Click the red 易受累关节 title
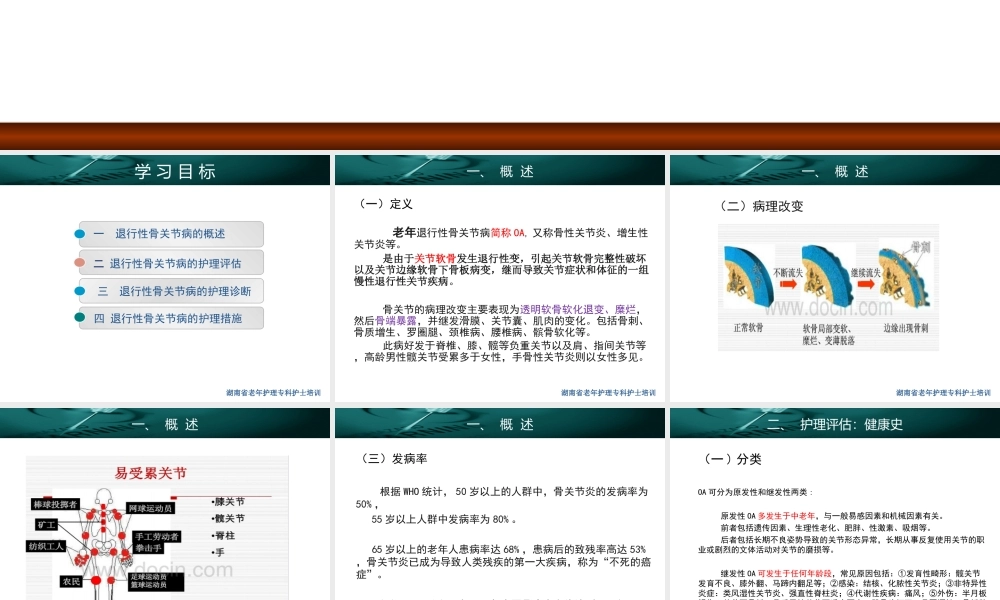This screenshot has height=600, width=1000. pos(151,473)
